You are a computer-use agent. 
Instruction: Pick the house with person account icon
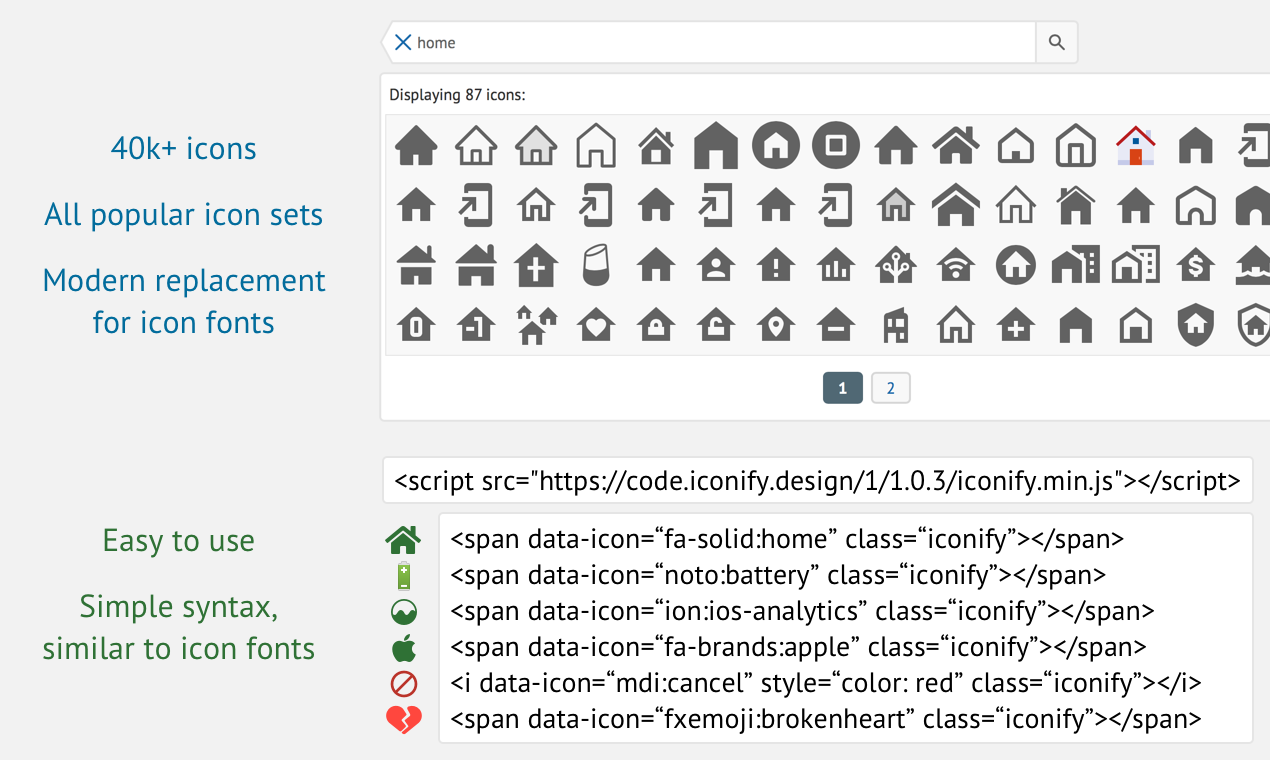click(x=716, y=266)
